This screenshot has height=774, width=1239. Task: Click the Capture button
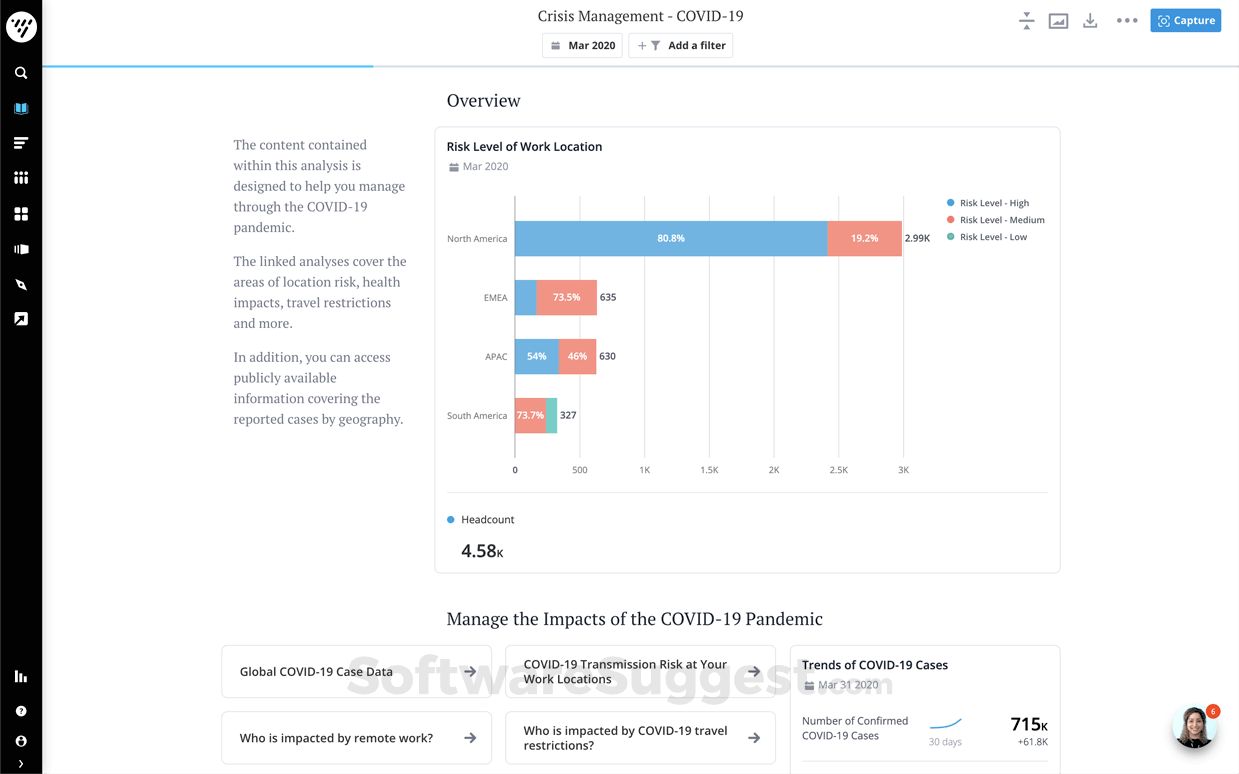pyautogui.click(x=1185, y=20)
